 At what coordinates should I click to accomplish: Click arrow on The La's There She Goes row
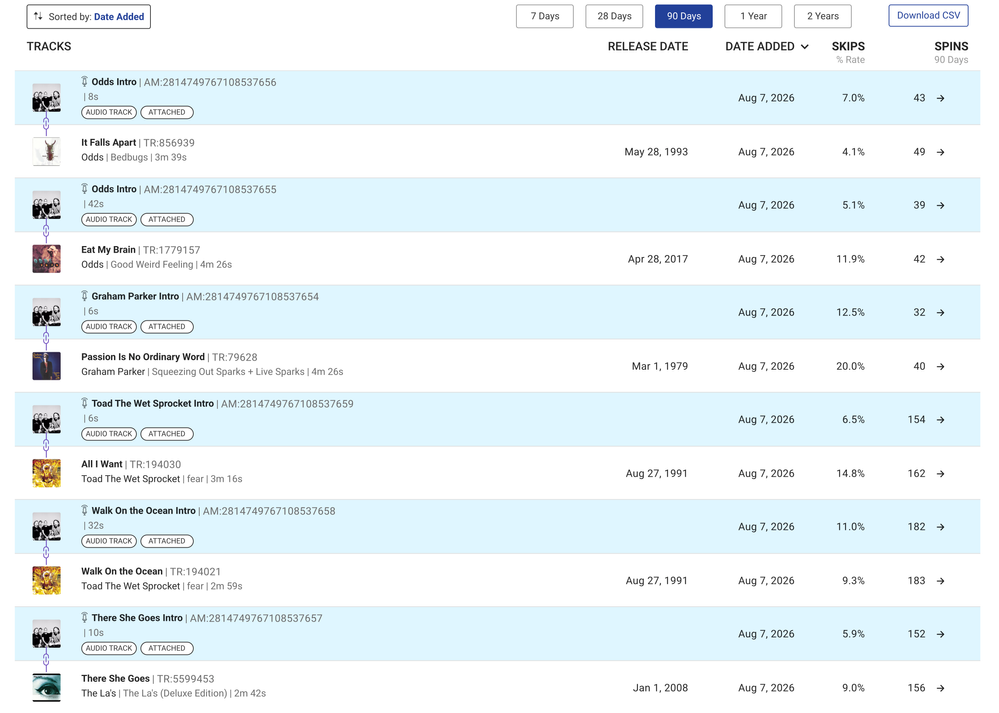pos(940,688)
